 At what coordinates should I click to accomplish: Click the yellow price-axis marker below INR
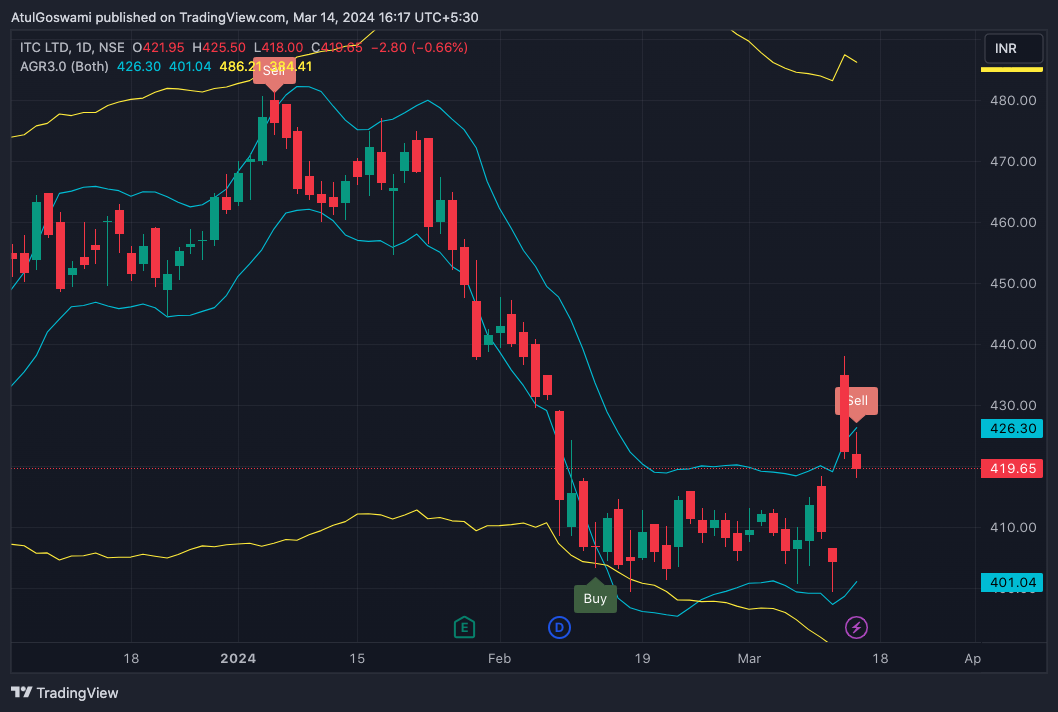click(x=1011, y=70)
